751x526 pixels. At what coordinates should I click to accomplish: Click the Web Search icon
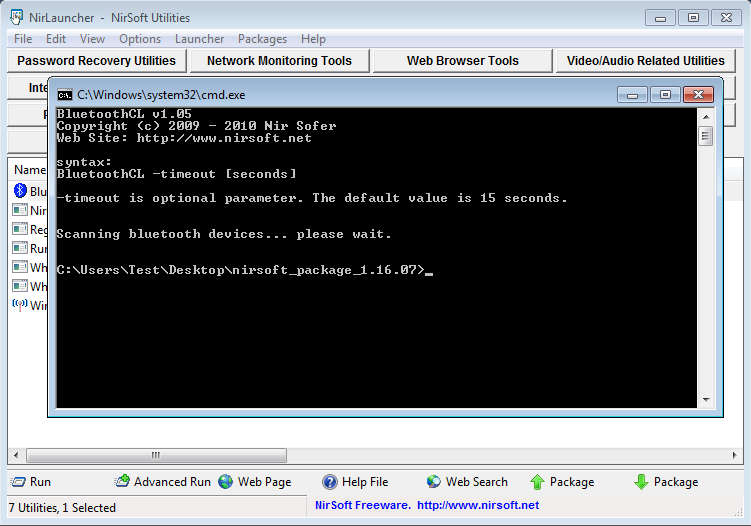click(x=434, y=482)
